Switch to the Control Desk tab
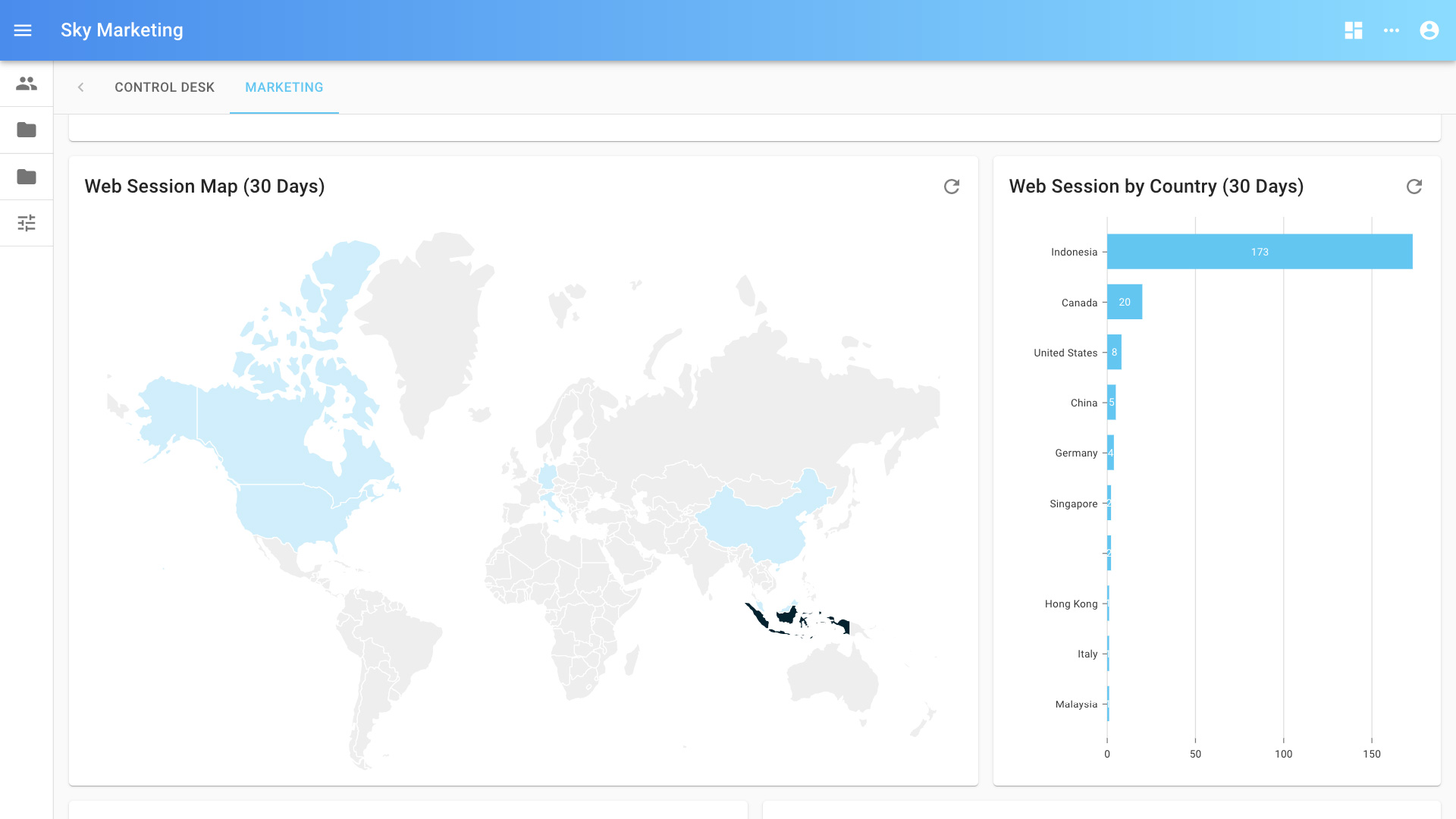This screenshot has width=1456, height=819. point(165,87)
